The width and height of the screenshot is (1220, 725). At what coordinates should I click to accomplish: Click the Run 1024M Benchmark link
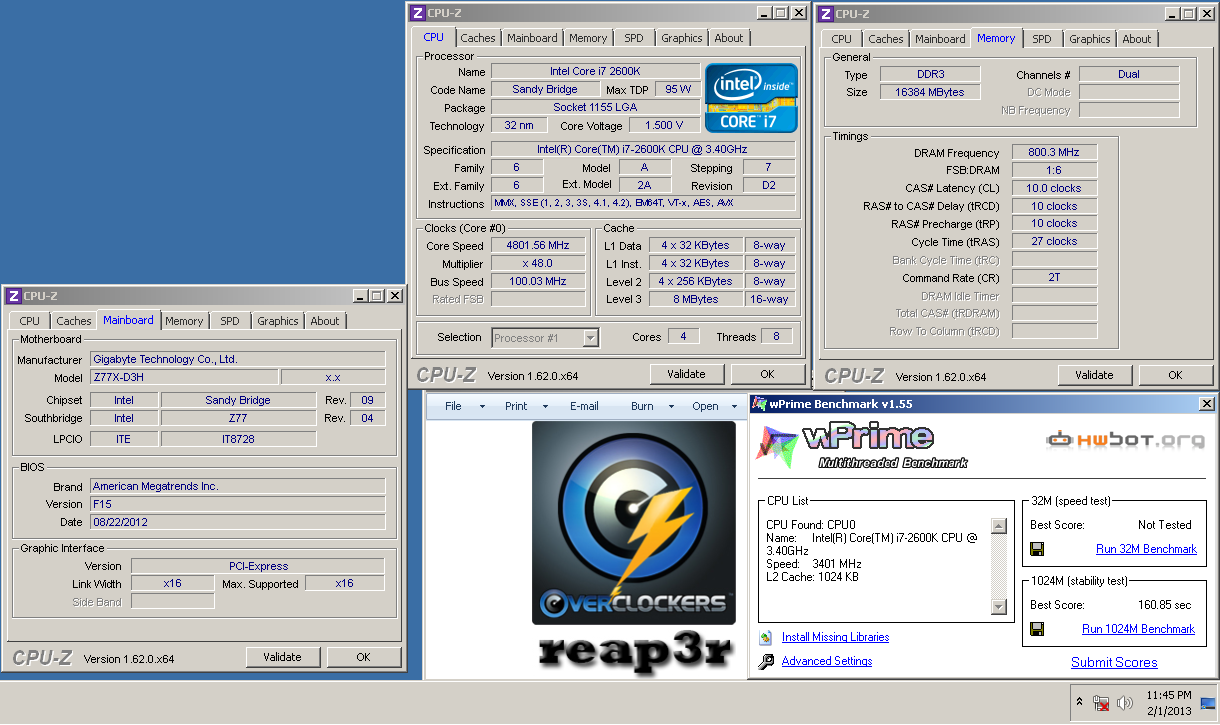(1138, 629)
